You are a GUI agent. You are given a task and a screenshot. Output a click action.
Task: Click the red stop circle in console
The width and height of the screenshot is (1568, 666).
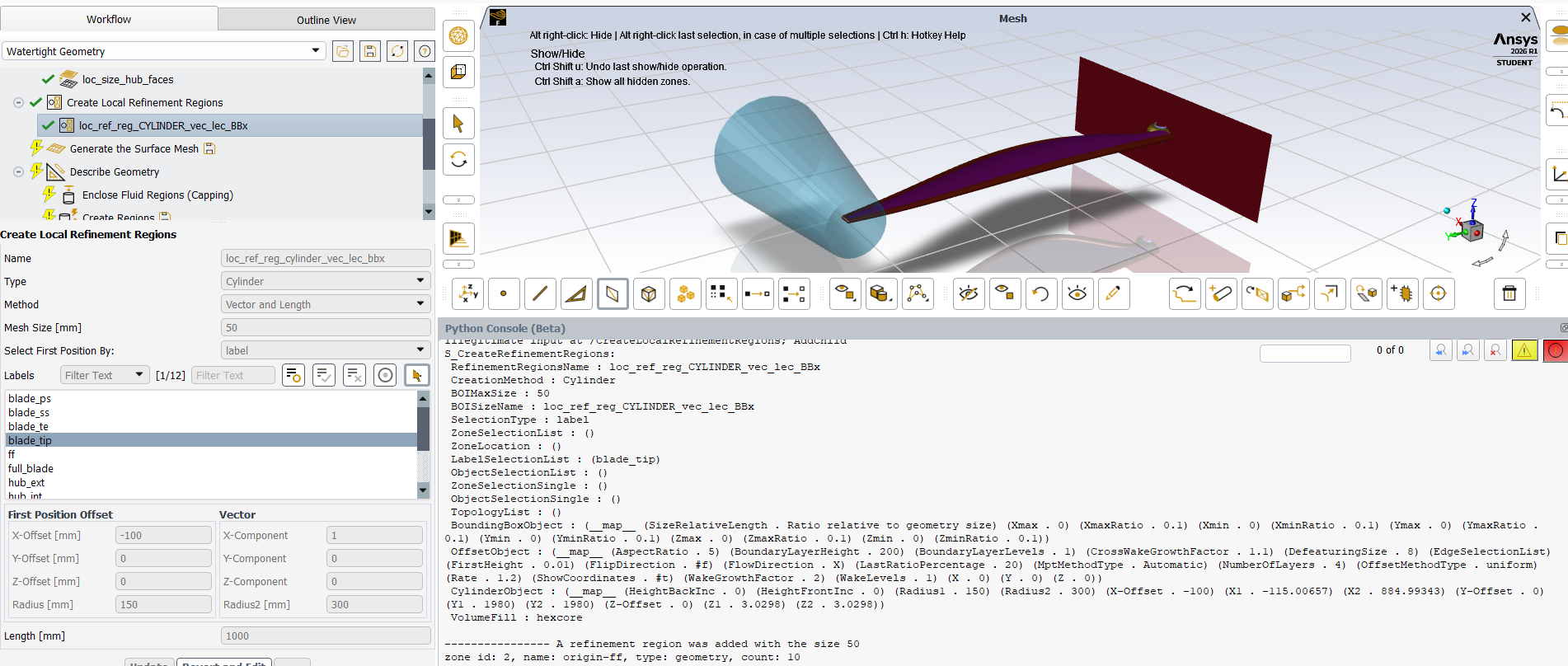(x=1556, y=350)
